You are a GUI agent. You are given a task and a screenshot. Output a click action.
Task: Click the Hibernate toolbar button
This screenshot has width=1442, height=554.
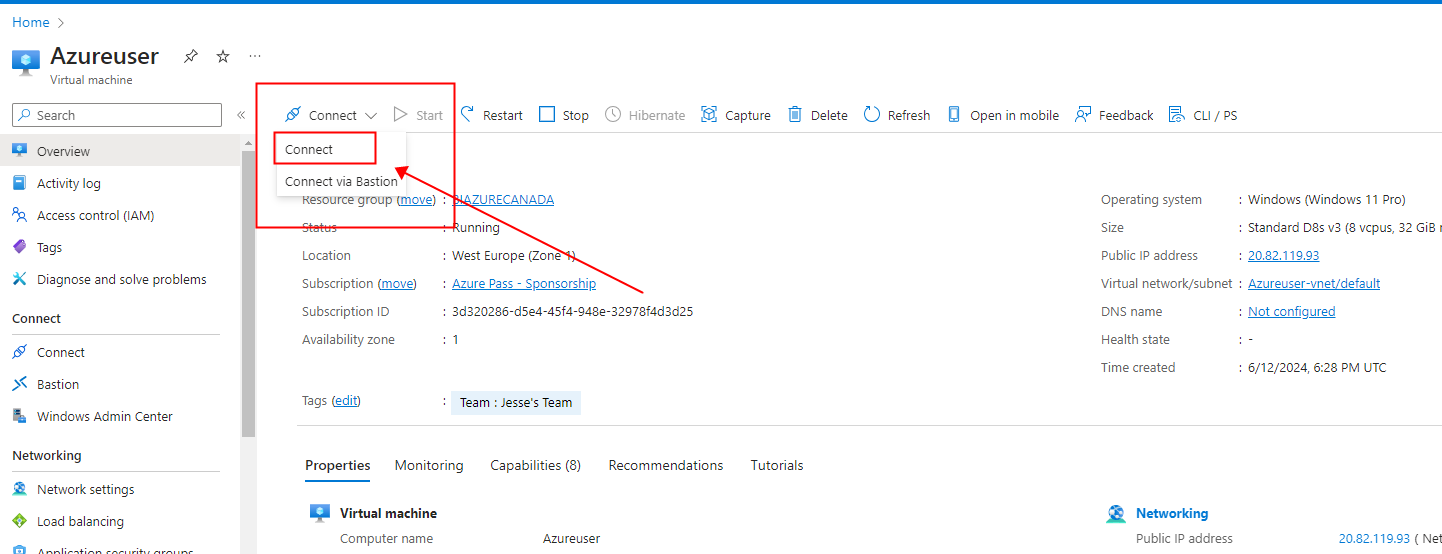pyautogui.click(x=645, y=115)
